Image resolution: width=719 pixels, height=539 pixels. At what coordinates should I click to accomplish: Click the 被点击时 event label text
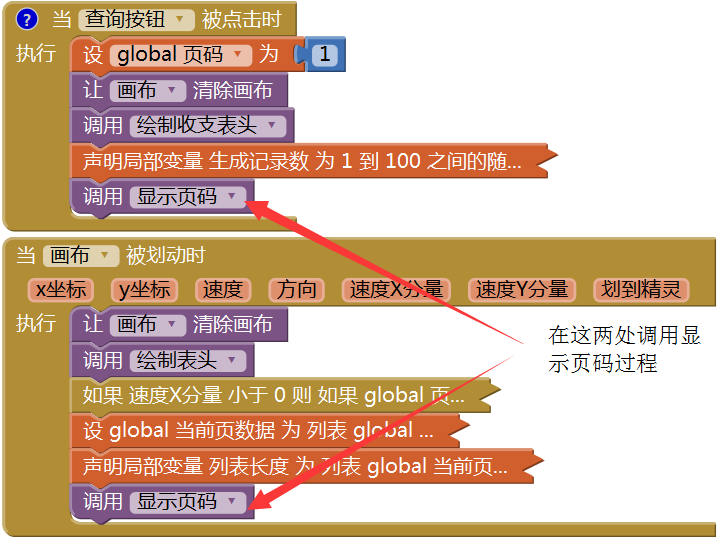pyautogui.click(x=242, y=20)
